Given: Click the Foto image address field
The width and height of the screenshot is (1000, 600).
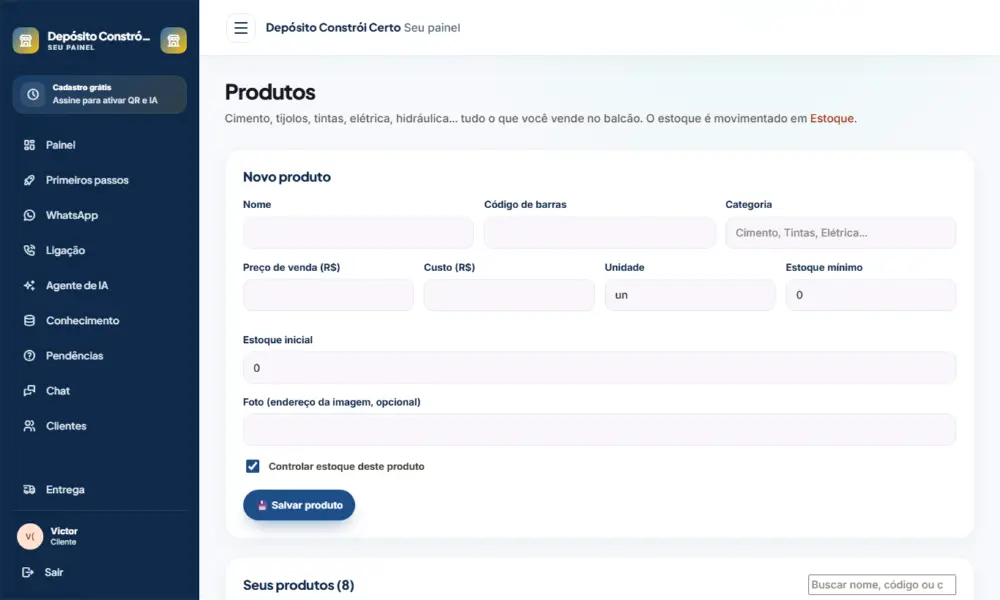Looking at the screenshot, I should pos(599,430).
